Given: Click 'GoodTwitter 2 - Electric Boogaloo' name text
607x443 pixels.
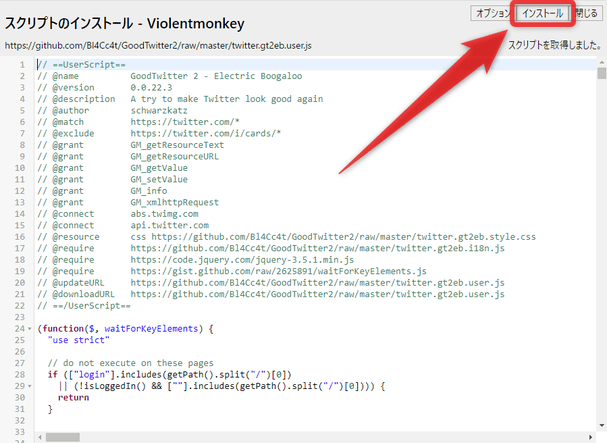Looking at the screenshot, I should pos(216,76).
